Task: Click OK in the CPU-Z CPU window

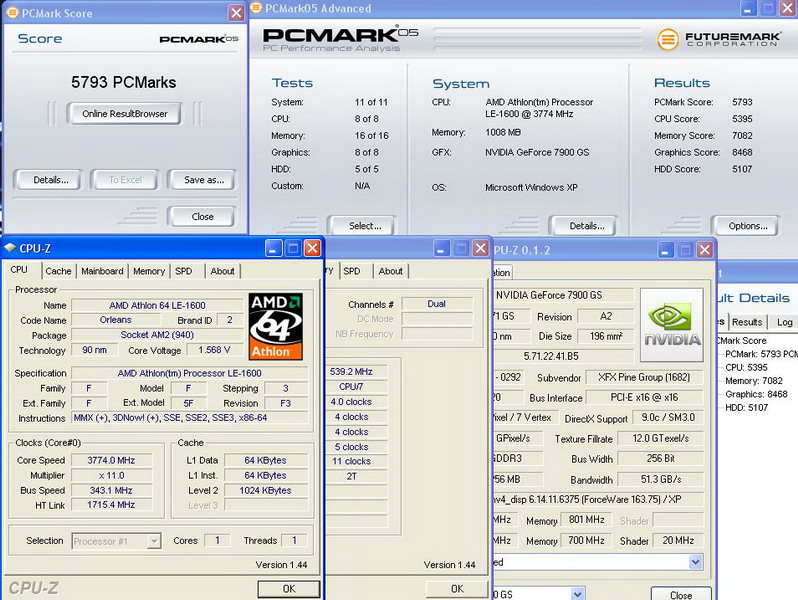Action: click(x=289, y=589)
